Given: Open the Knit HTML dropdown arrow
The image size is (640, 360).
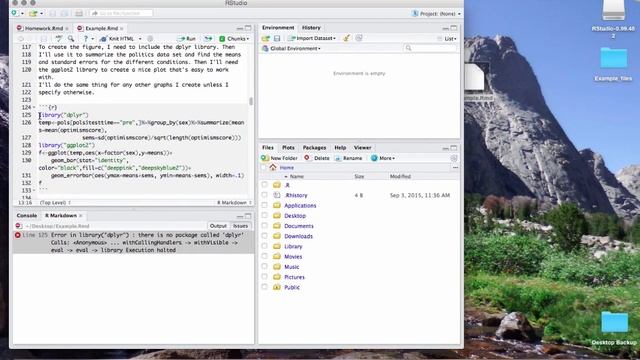Looking at the screenshot, I should 140,39.
